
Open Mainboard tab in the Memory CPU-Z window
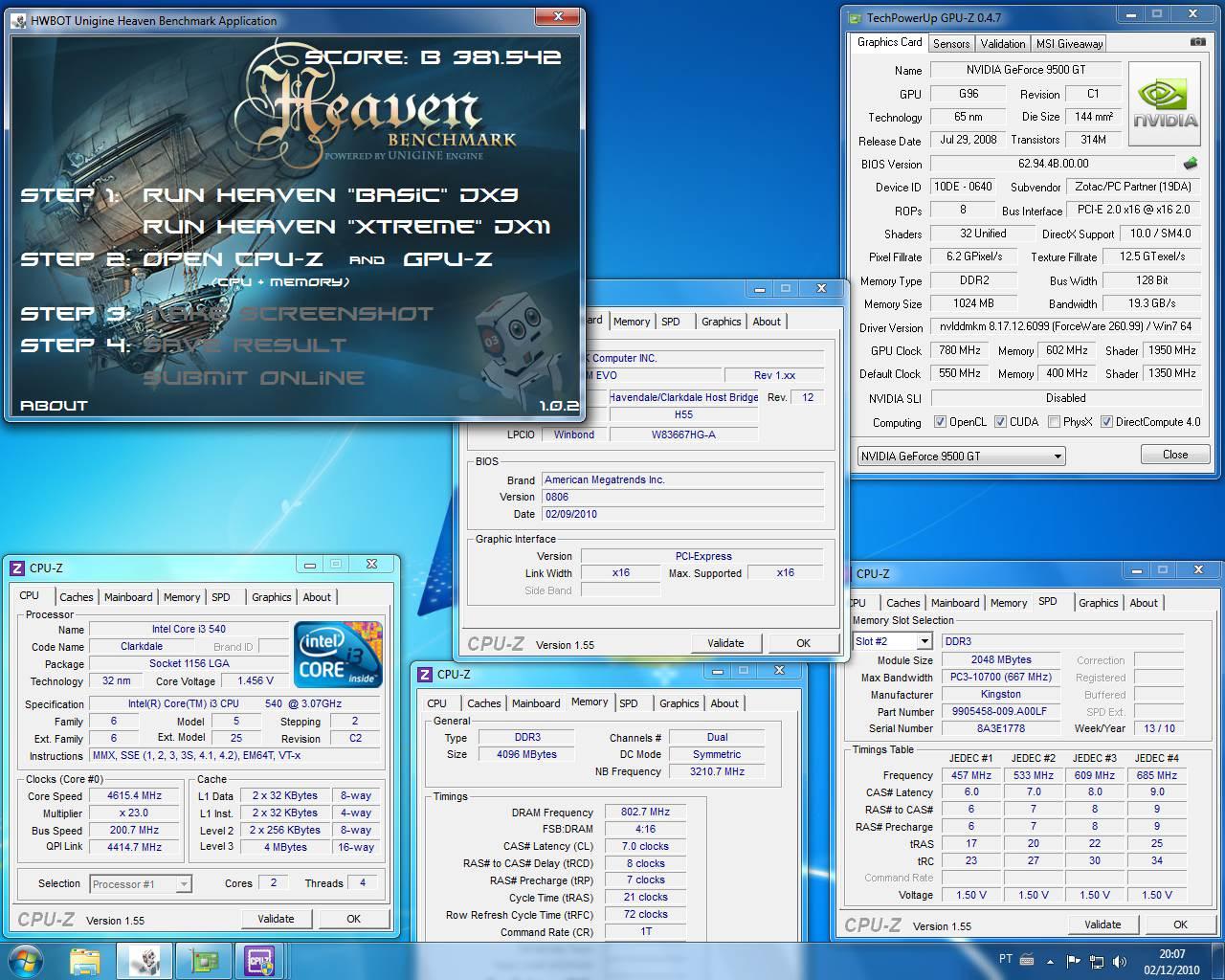pos(536,703)
